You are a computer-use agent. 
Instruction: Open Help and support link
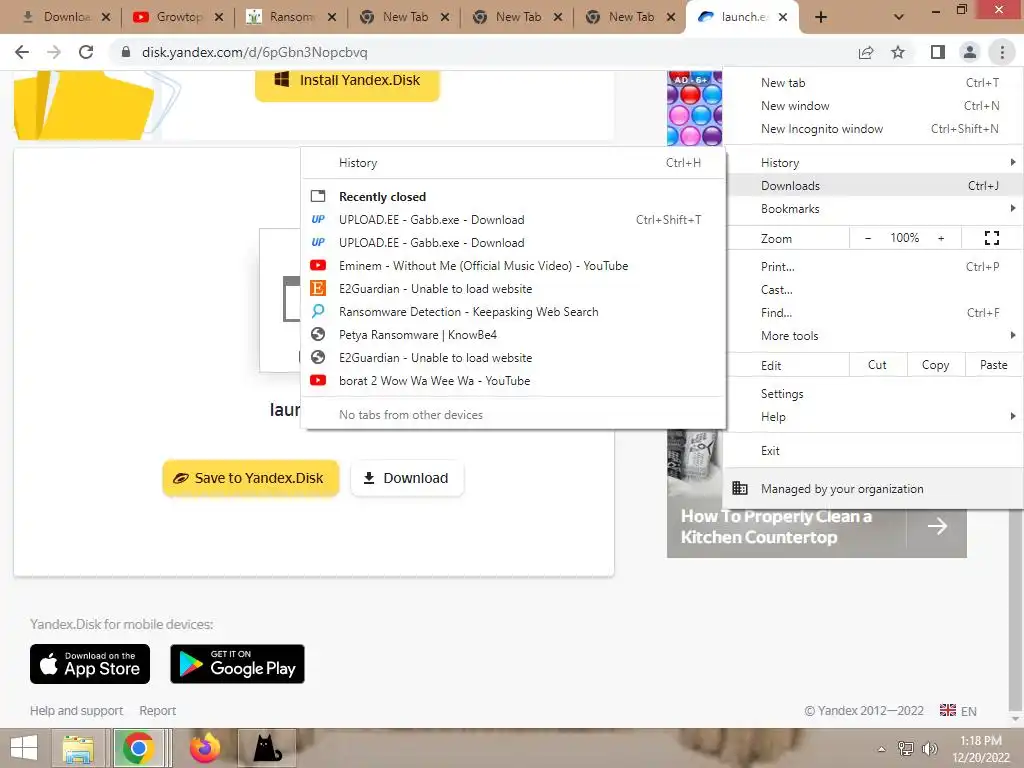[x=76, y=711]
